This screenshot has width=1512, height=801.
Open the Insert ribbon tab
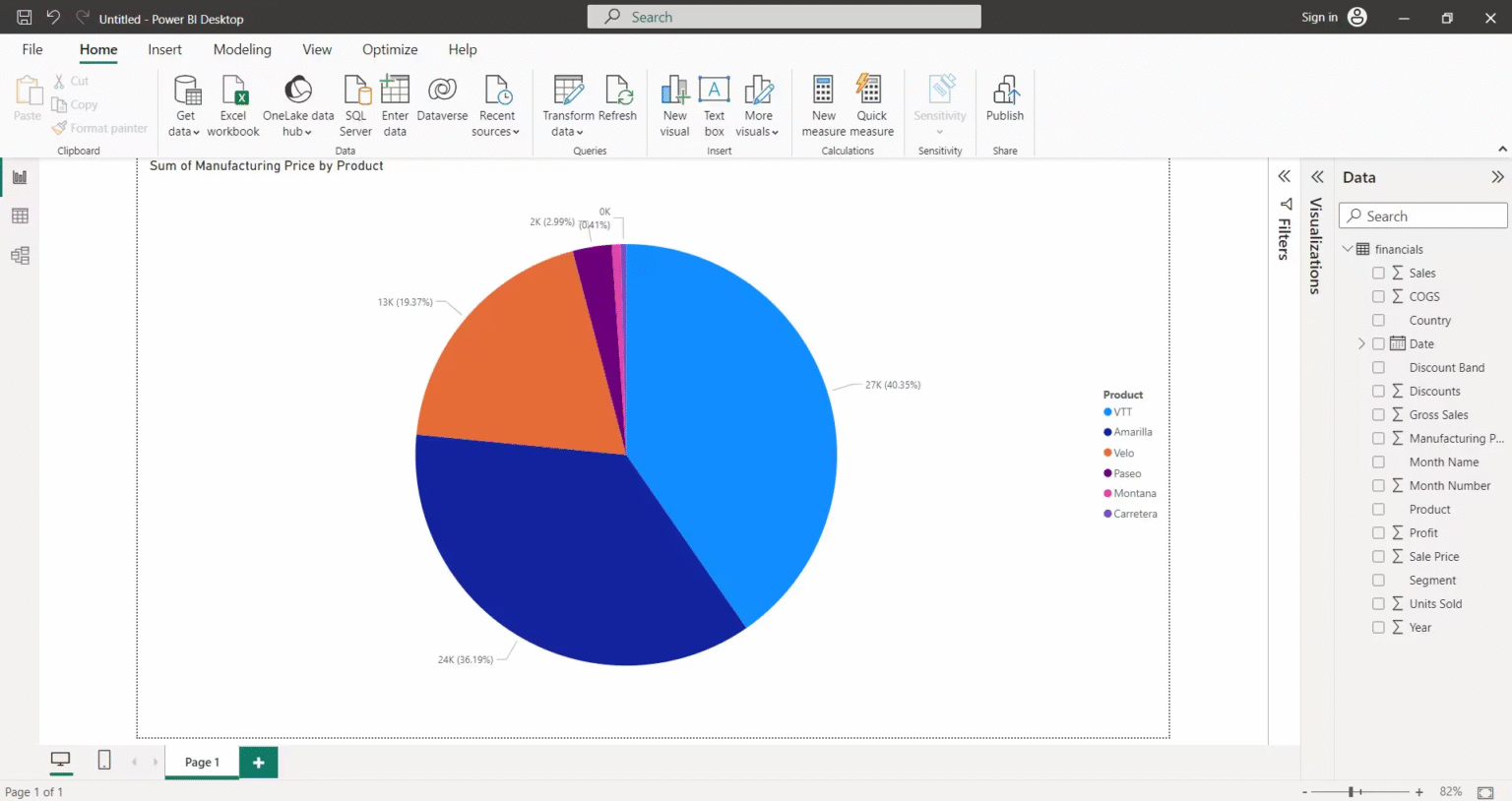pyautogui.click(x=164, y=49)
